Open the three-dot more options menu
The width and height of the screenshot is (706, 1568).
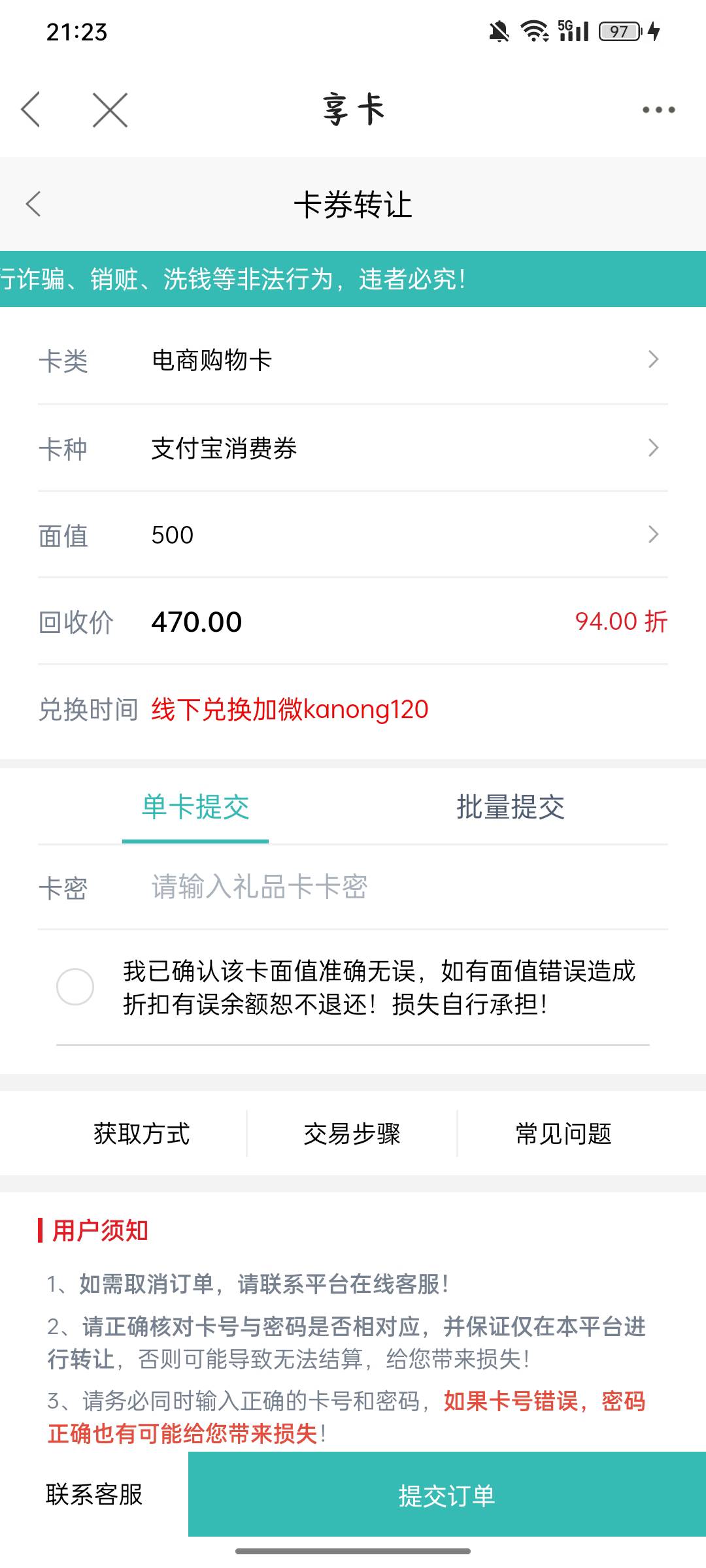(658, 110)
